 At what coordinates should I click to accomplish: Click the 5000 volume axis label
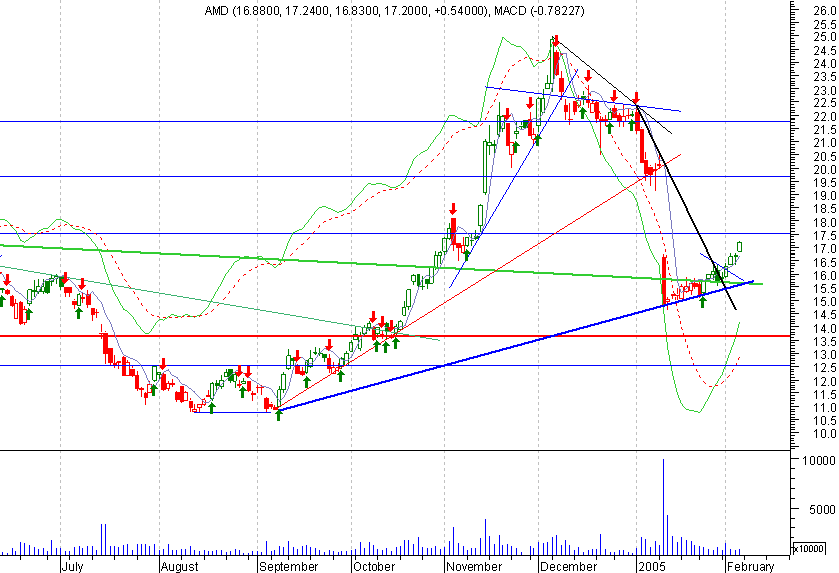(822, 510)
